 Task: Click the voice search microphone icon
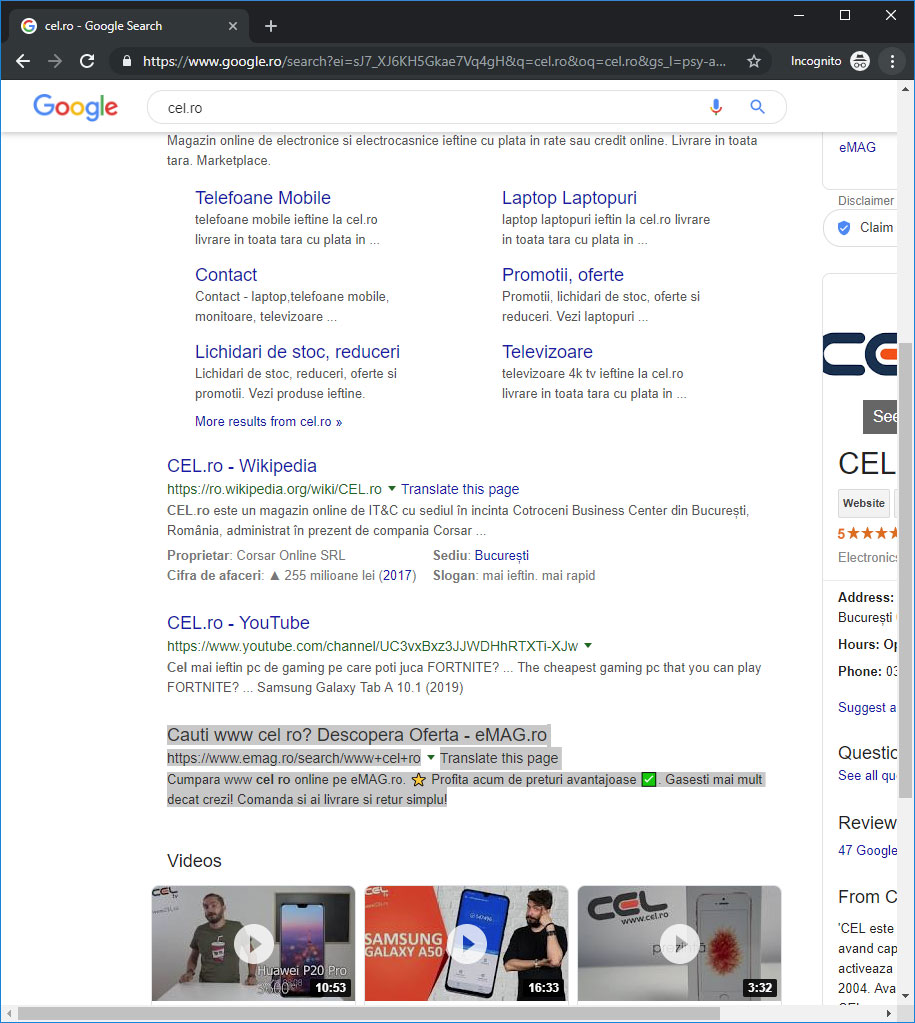(716, 107)
